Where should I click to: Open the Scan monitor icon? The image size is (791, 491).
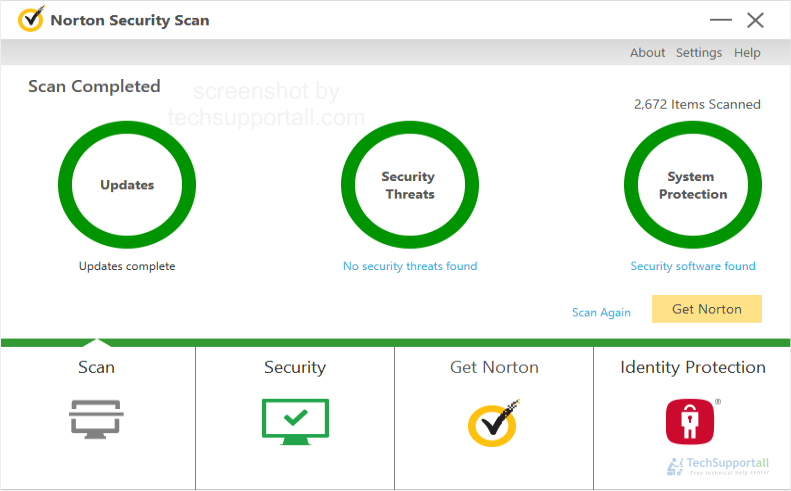[x=96, y=419]
